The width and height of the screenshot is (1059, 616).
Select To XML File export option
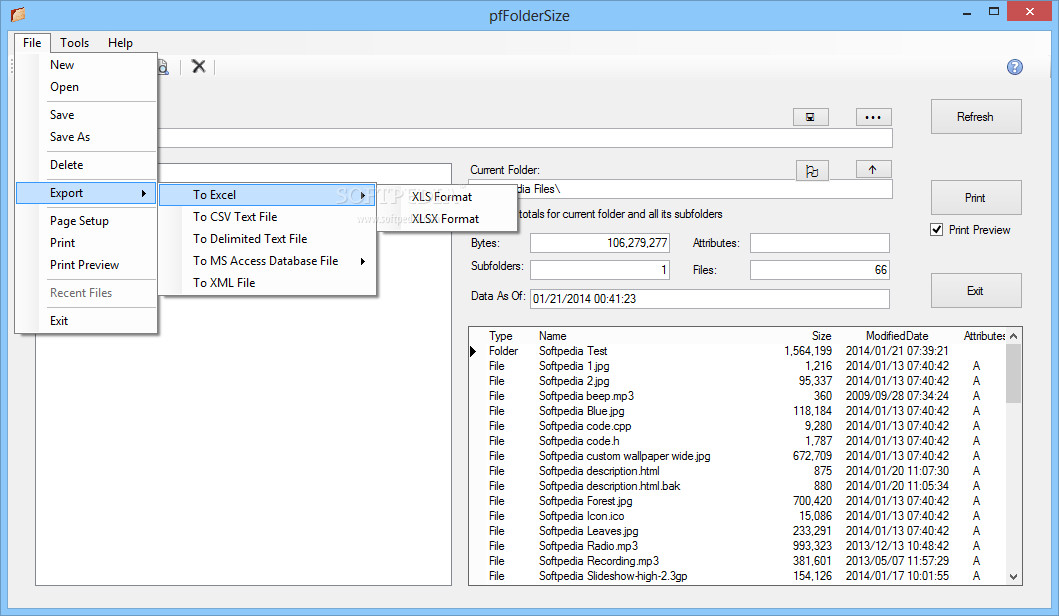tap(267, 283)
